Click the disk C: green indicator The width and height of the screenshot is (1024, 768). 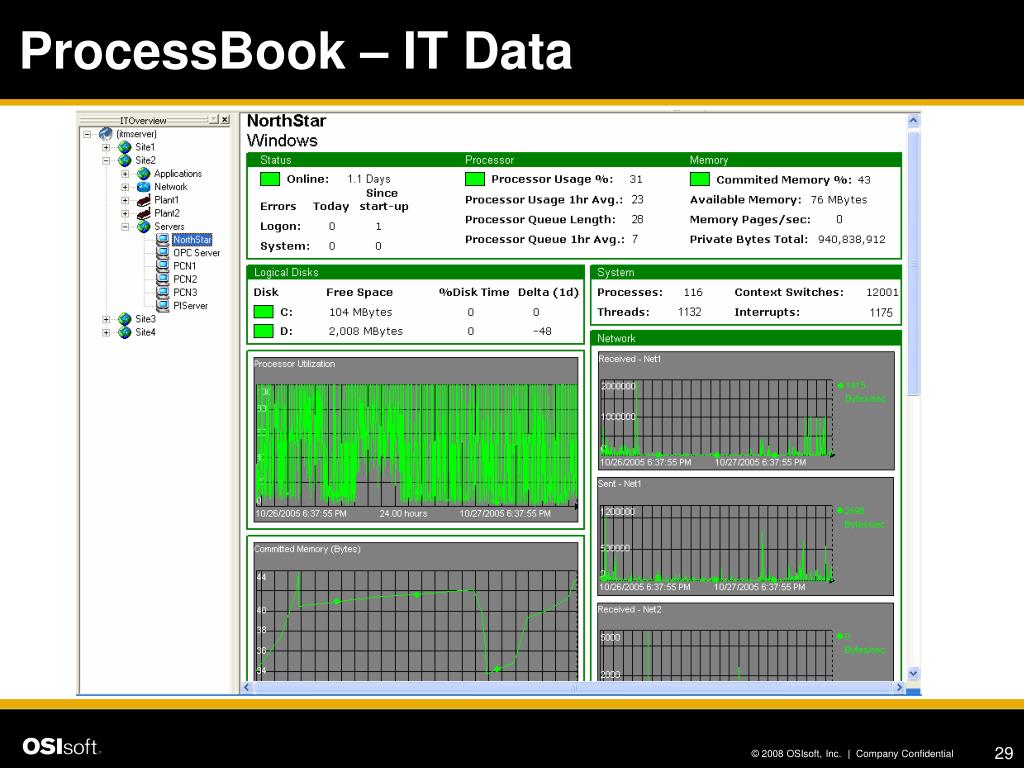point(263,312)
